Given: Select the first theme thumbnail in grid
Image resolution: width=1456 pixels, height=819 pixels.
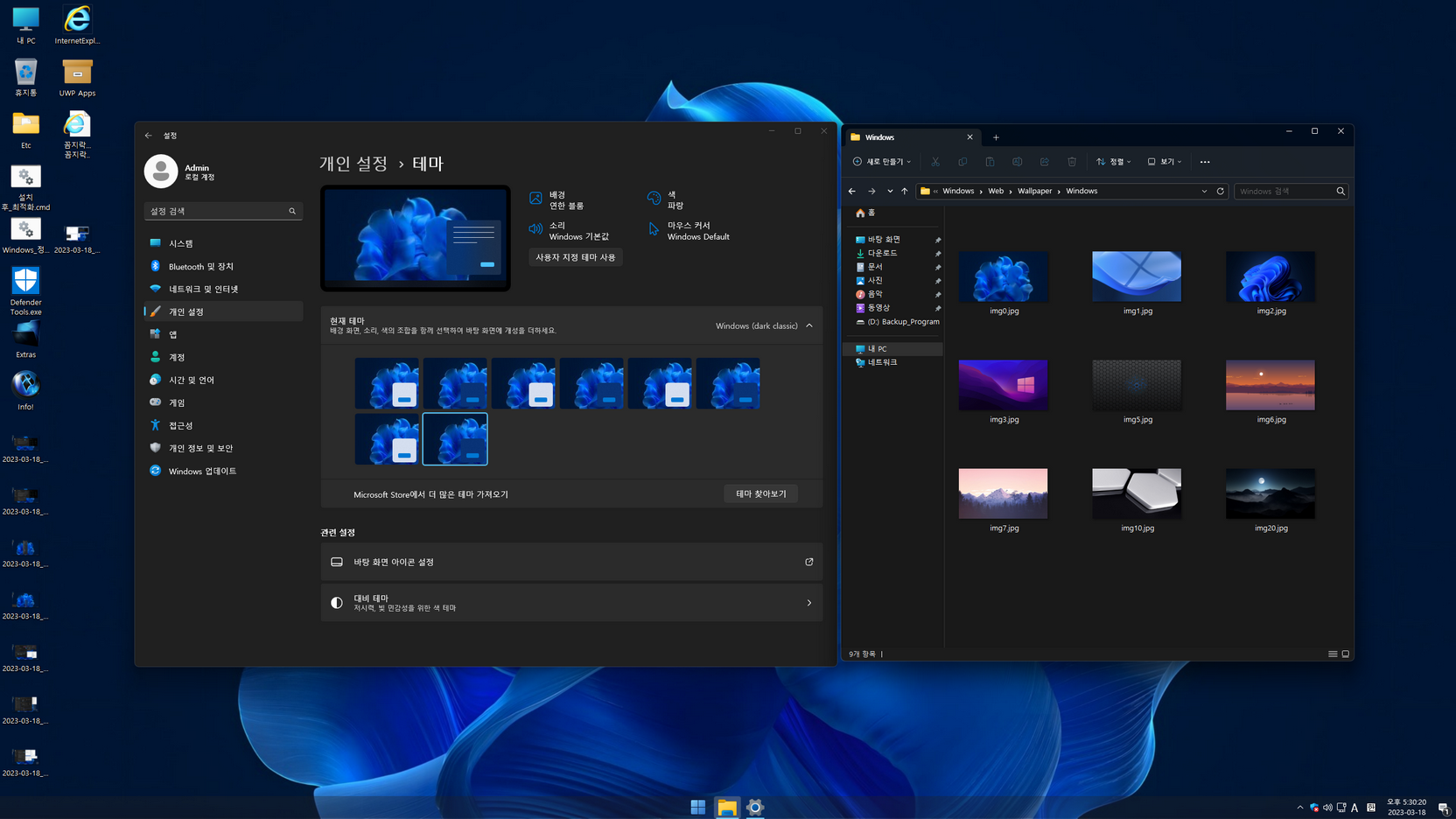Looking at the screenshot, I should point(387,383).
